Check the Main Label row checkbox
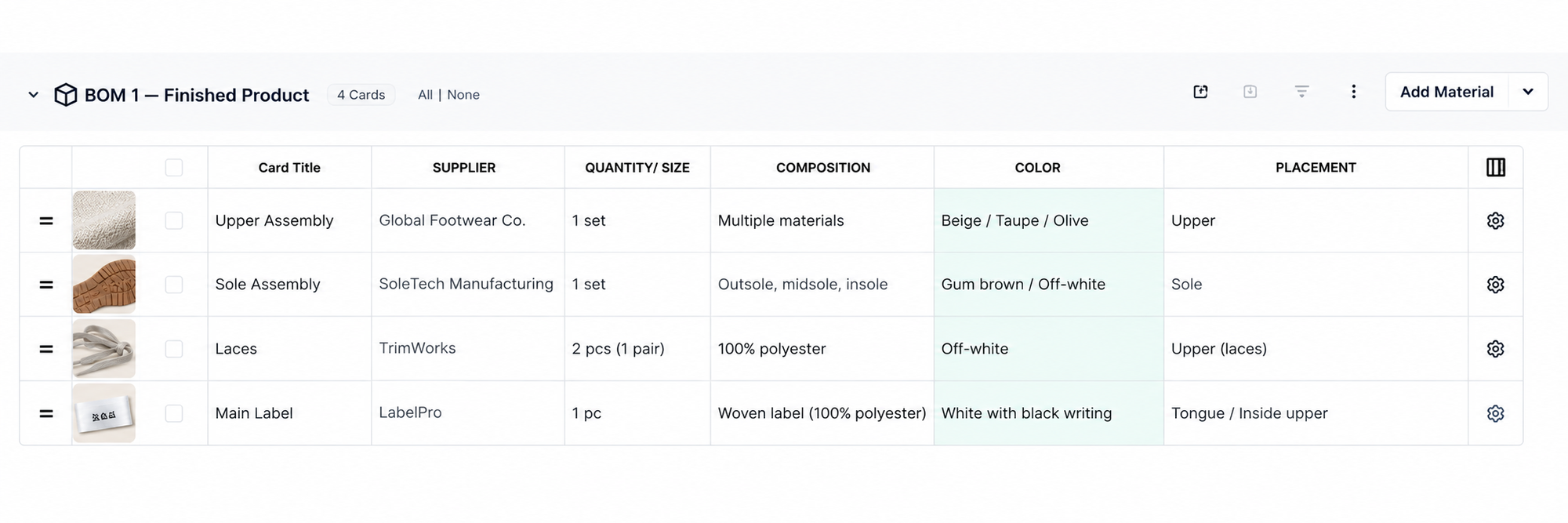This screenshot has height=523, width=1568. 174,413
